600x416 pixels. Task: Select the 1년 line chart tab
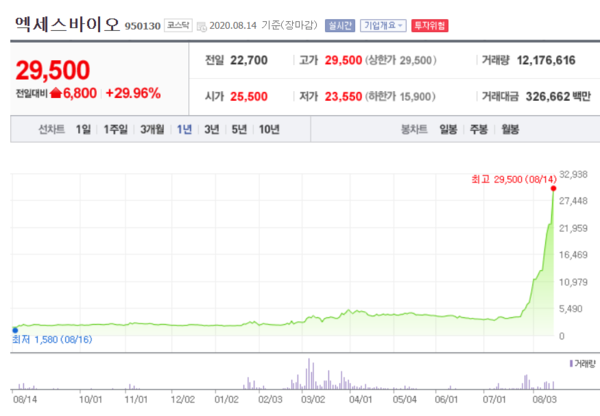pos(184,129)
